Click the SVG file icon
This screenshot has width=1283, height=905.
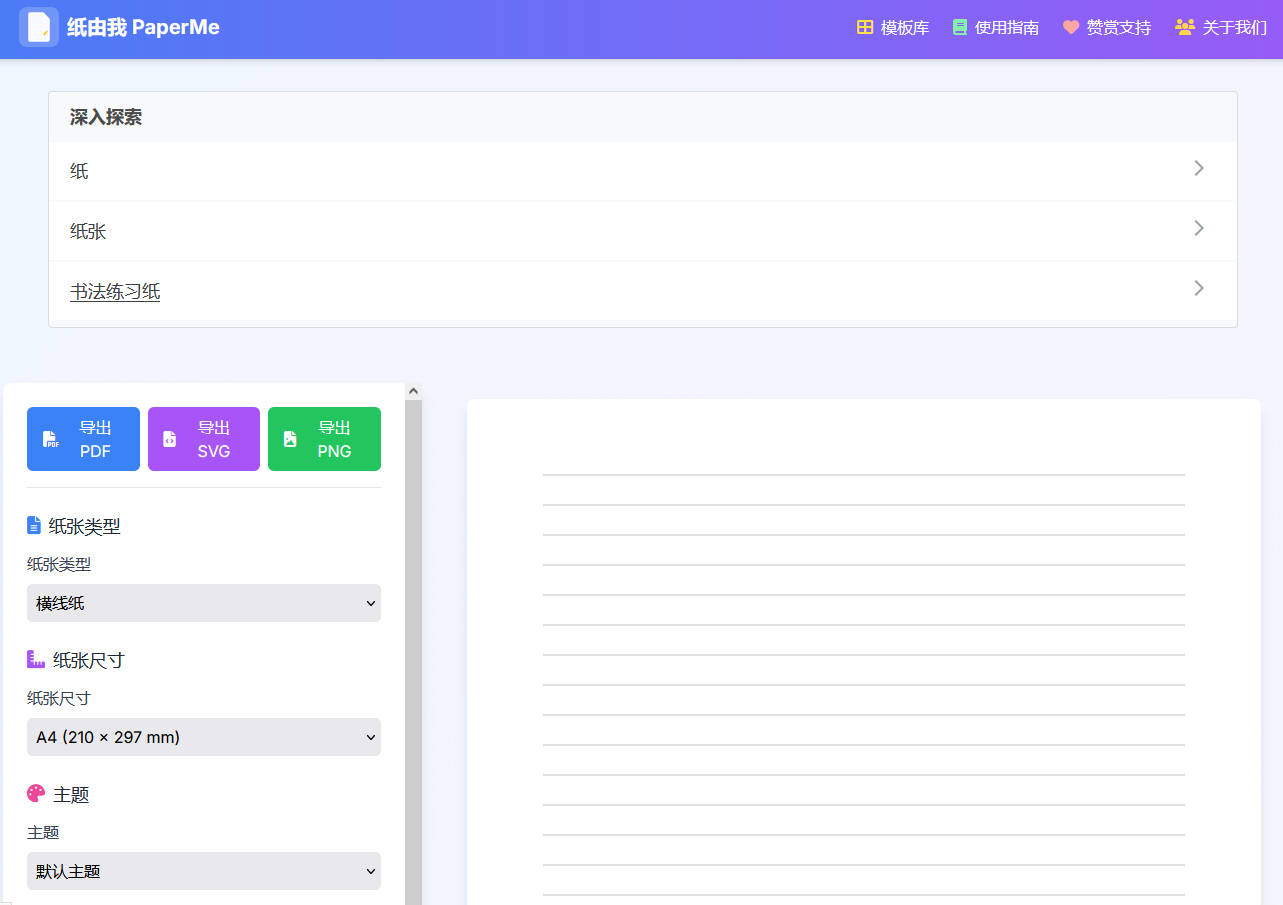tap(170, 439)
